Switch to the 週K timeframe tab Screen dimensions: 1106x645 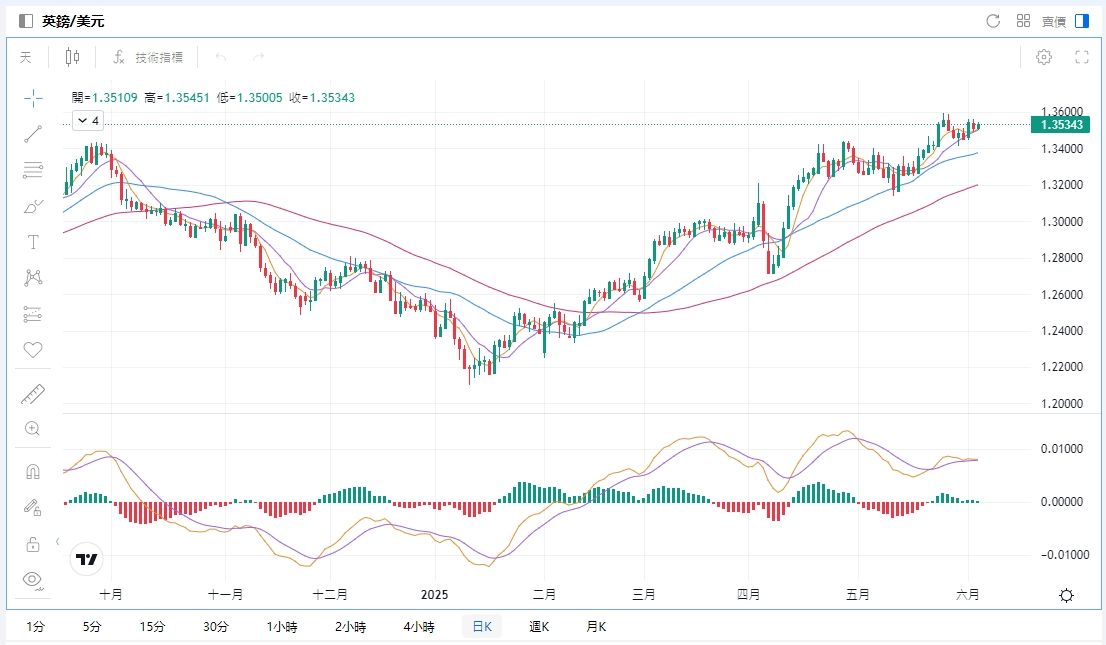(540, 627)
